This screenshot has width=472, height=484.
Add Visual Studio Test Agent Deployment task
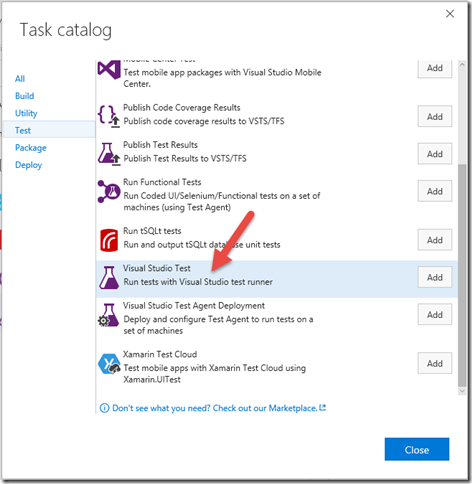[x=435, y=314]
